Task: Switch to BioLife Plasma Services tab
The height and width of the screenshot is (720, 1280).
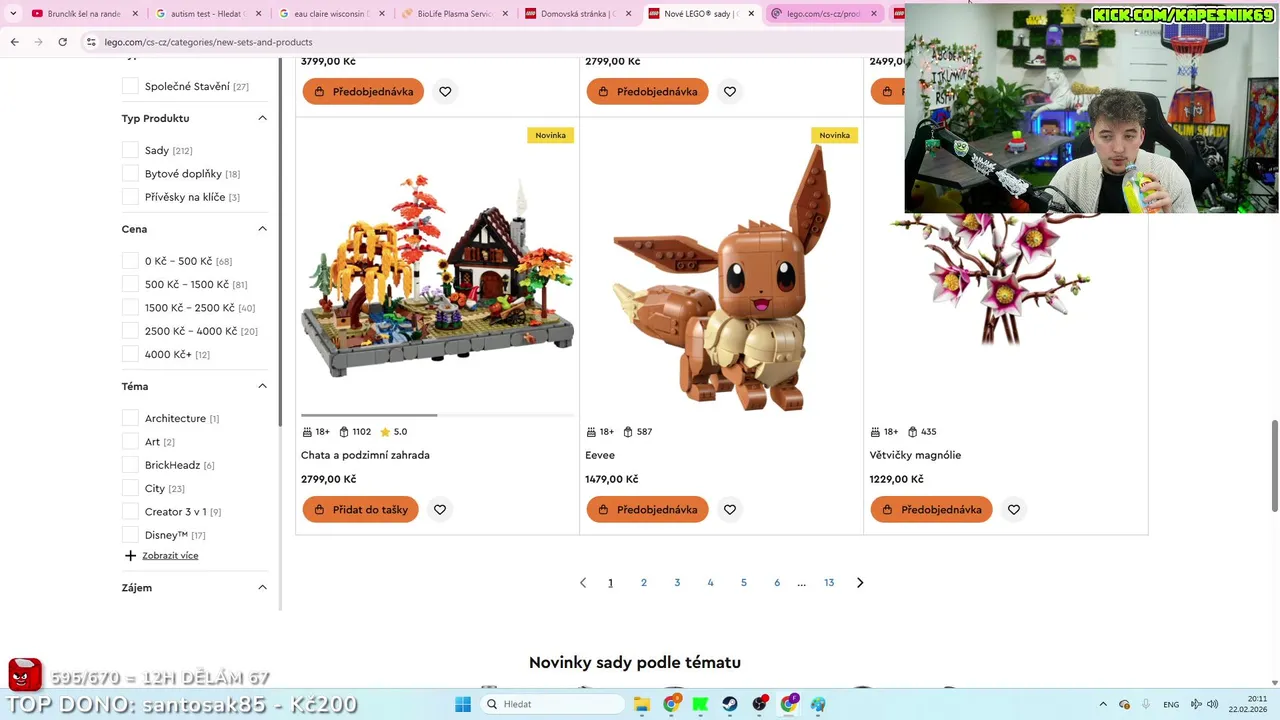Action: 453,14
